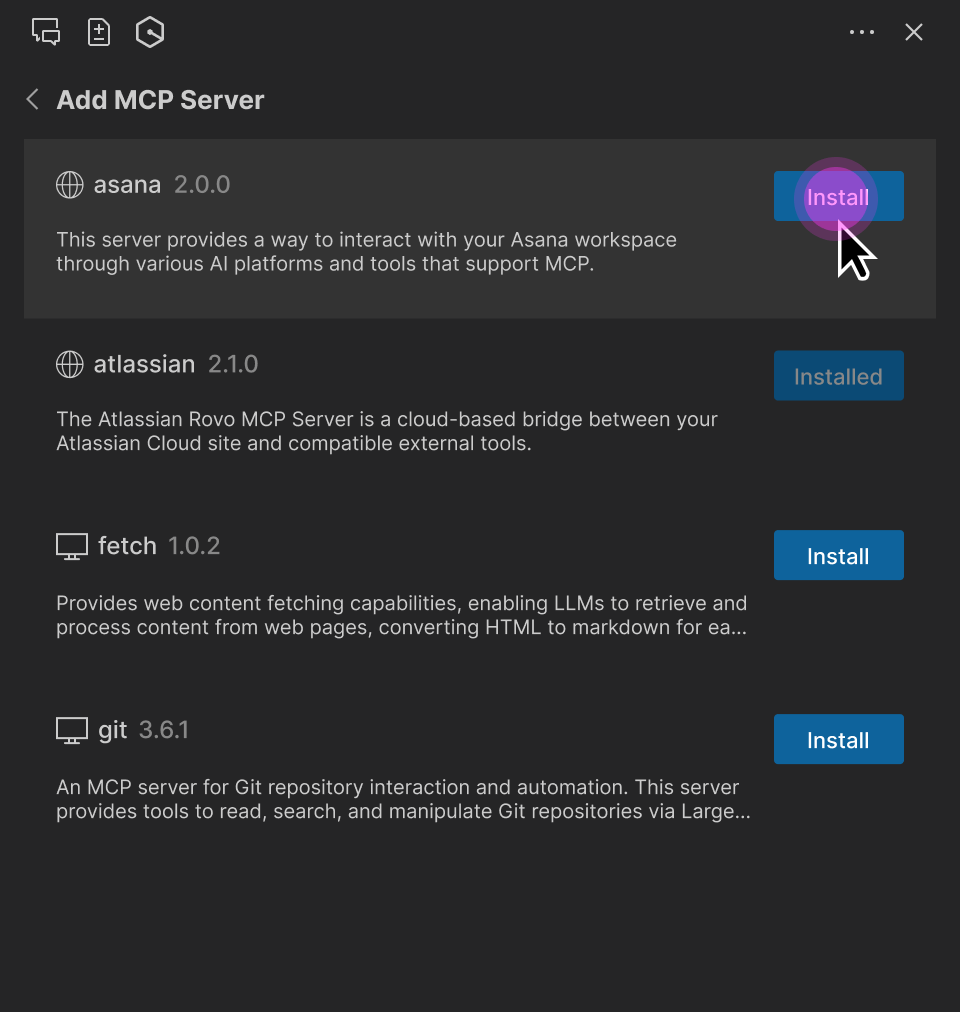The image size is (960, 1012).
Task: Click the monitor icon beside git
Action: pos(70,730)
